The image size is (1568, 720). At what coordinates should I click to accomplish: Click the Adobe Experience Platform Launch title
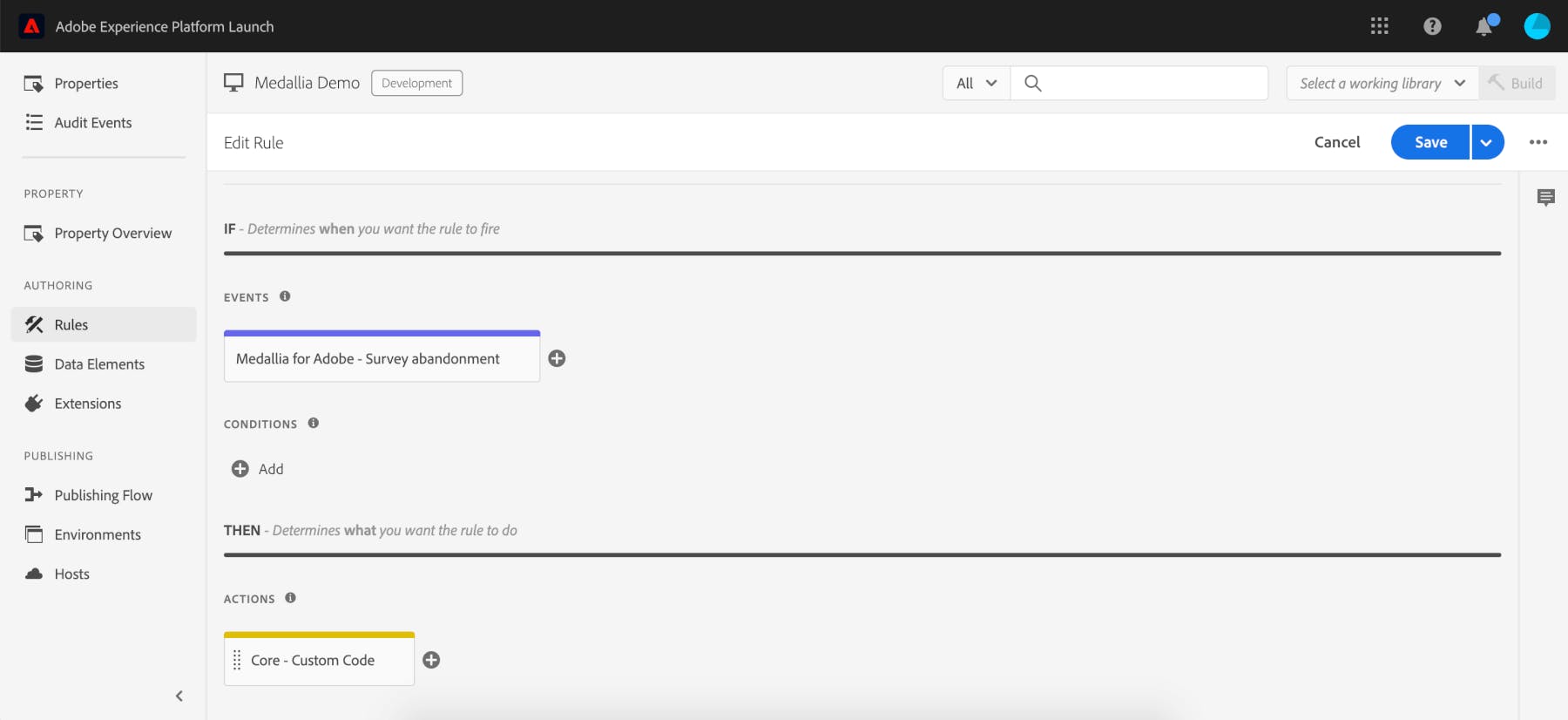pyautogui.click(x=165, y=27)
